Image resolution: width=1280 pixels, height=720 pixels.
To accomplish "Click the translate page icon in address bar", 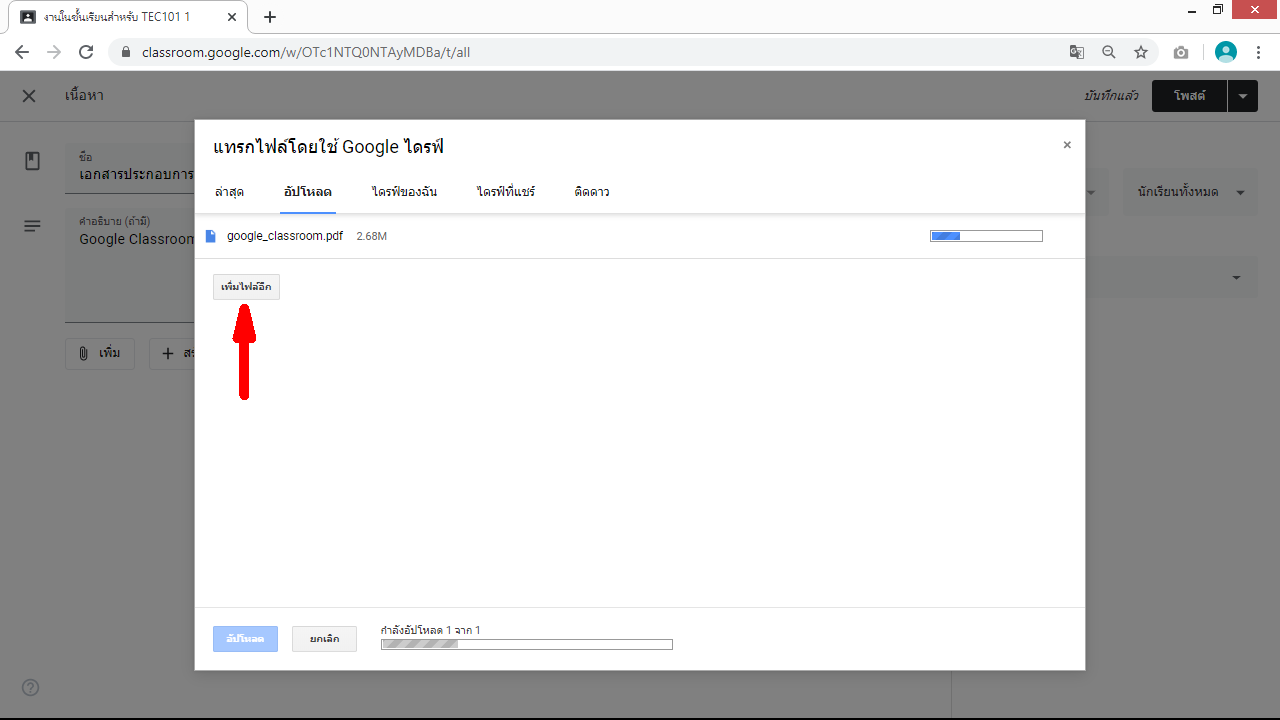I will [x=1076, y=52].
